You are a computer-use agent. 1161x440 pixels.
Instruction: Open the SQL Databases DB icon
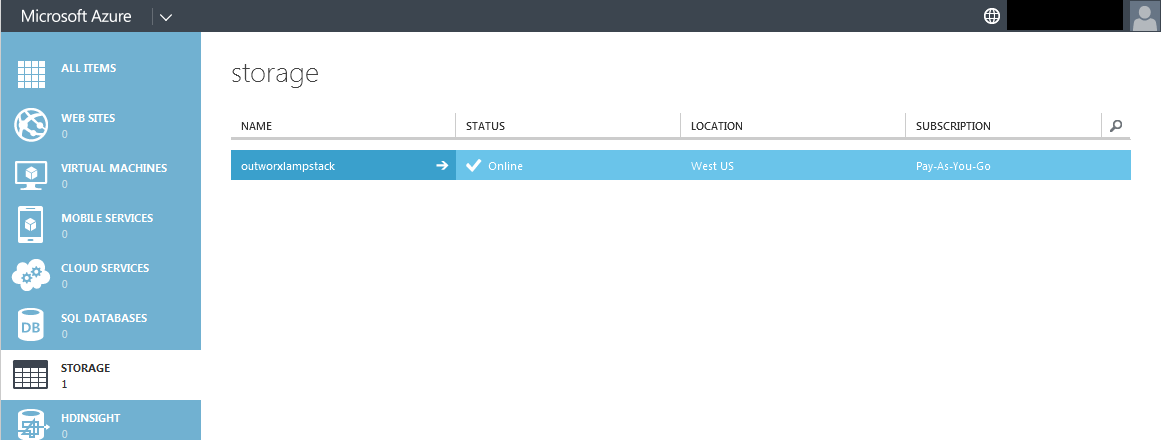(31, 325)
